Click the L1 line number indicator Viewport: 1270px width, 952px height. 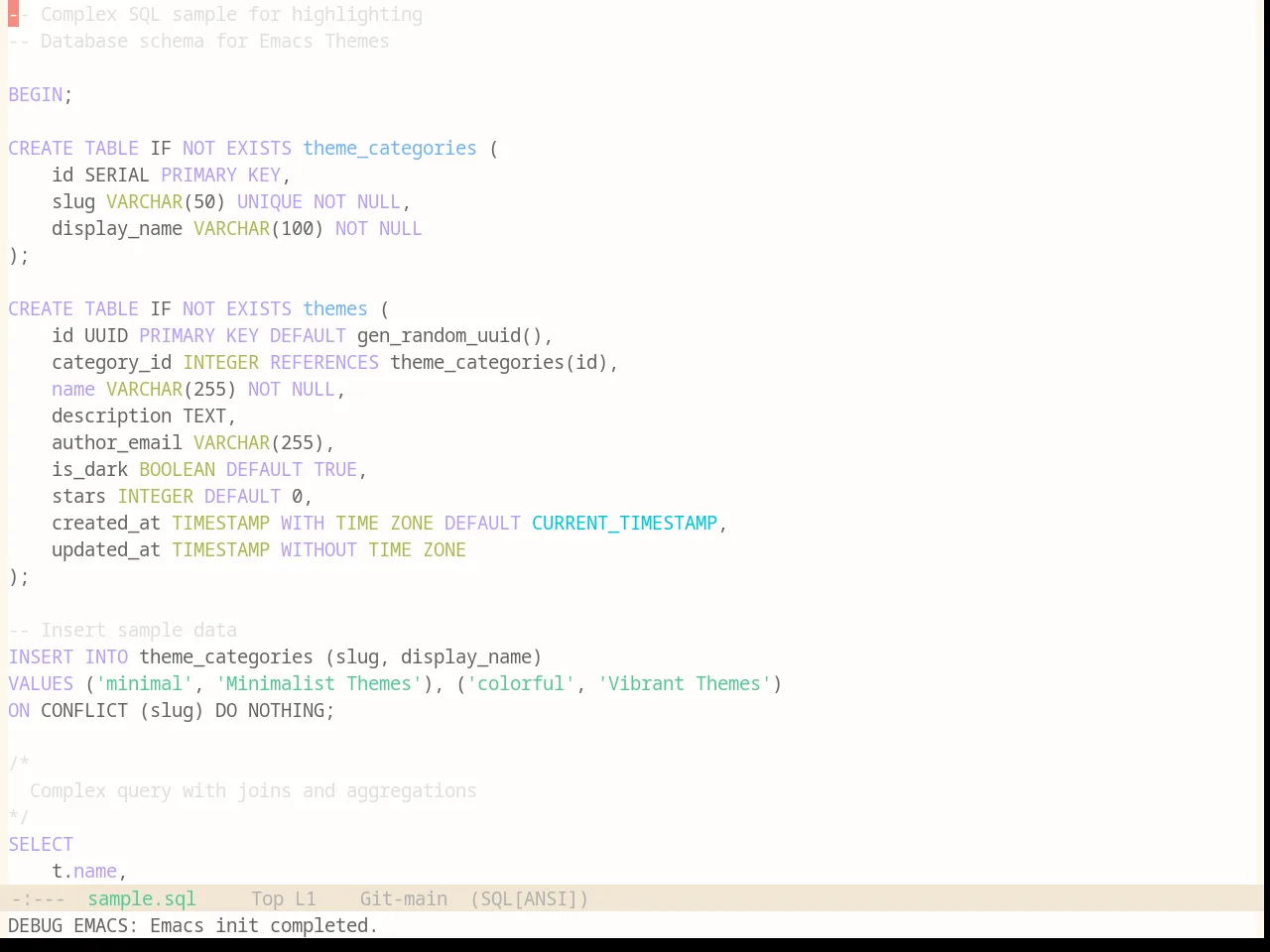pyautogui.click(x=306, y=898)
